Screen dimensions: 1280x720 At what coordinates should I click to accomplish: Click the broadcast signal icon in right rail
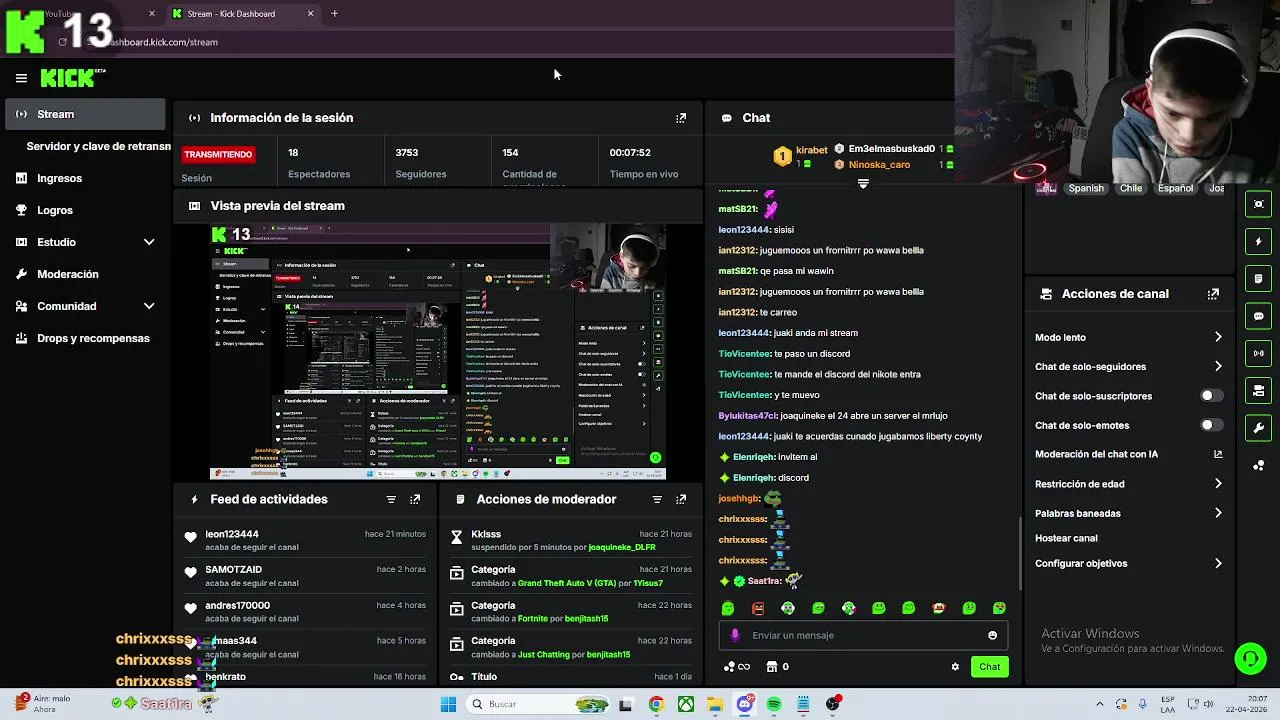[x=1259, y=353]
